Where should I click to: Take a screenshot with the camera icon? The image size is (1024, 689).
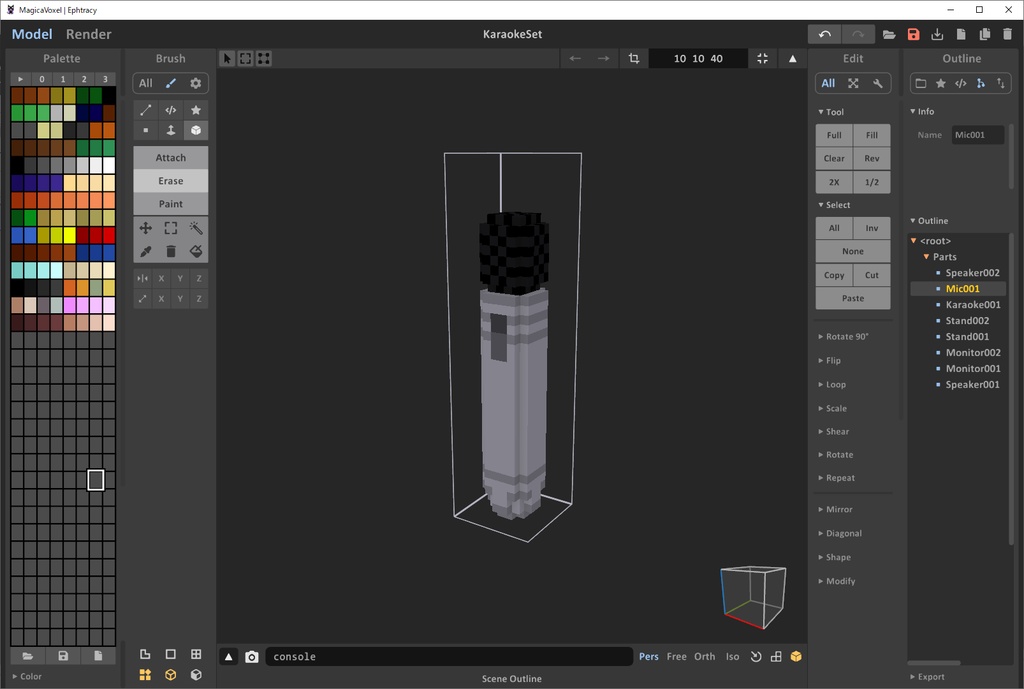251,657
